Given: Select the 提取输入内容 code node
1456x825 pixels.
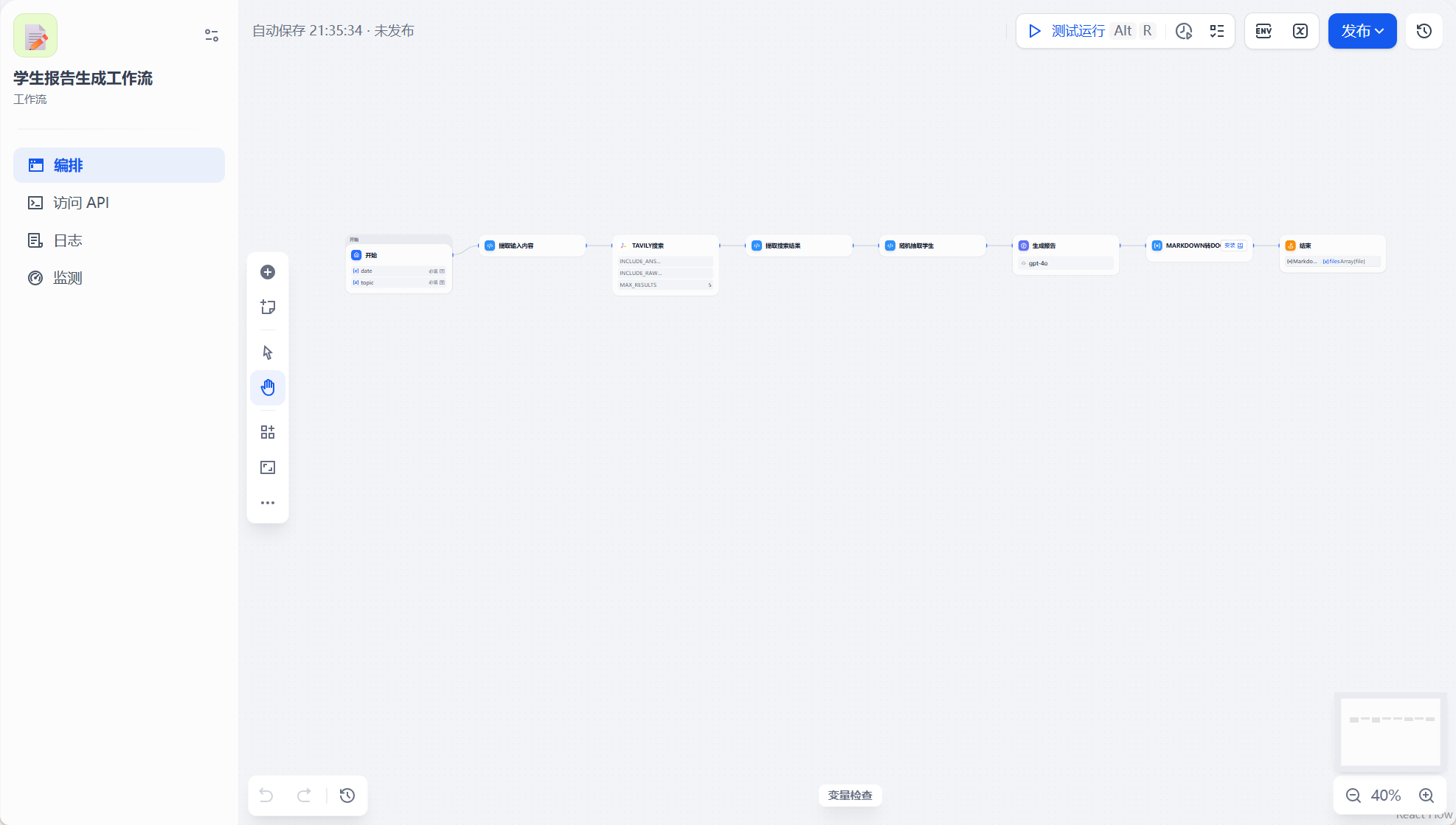Looking at the screenshot, I should [533, 246].
